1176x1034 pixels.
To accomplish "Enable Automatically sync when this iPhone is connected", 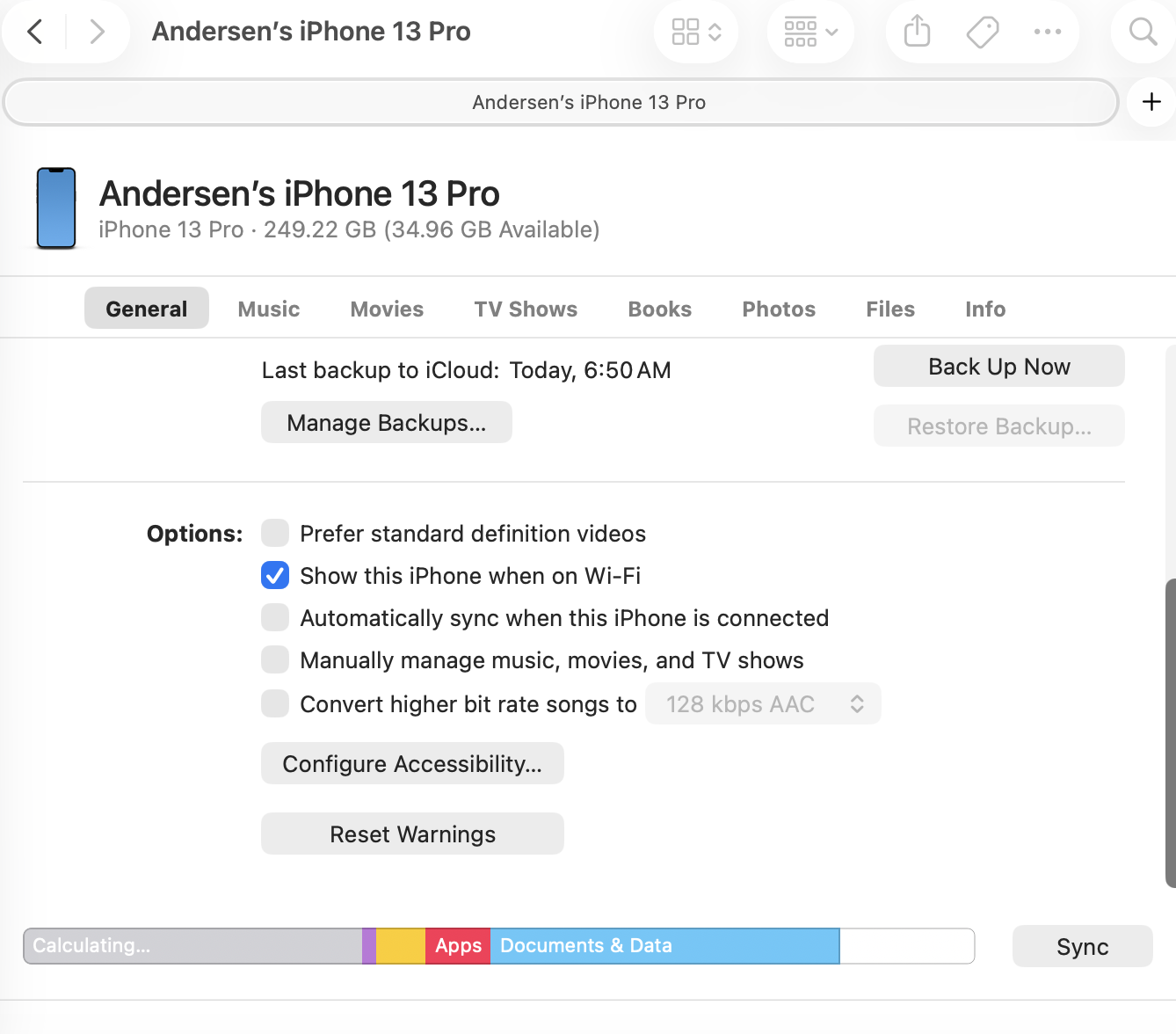I will coord(275,617).
